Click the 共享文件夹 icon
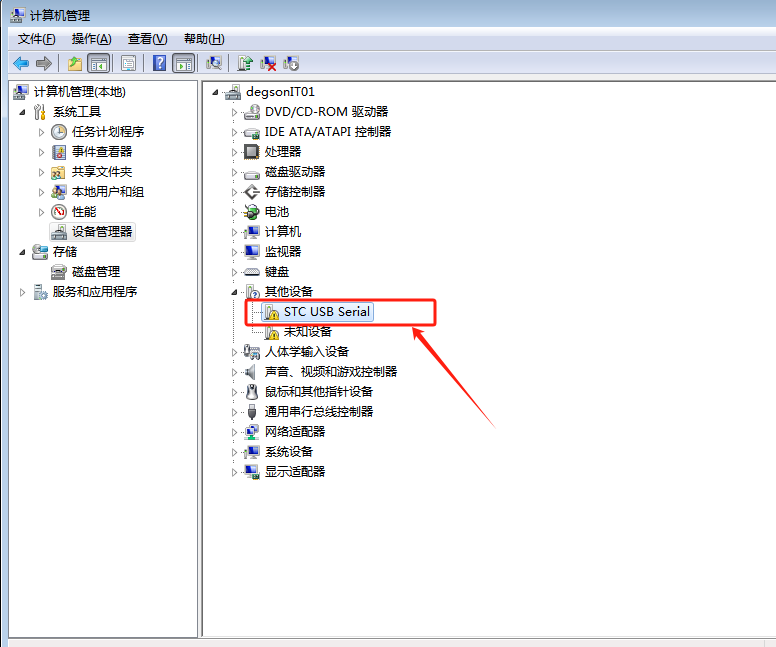The height and width of the screenshot is (647, 776). pos(59,172)
